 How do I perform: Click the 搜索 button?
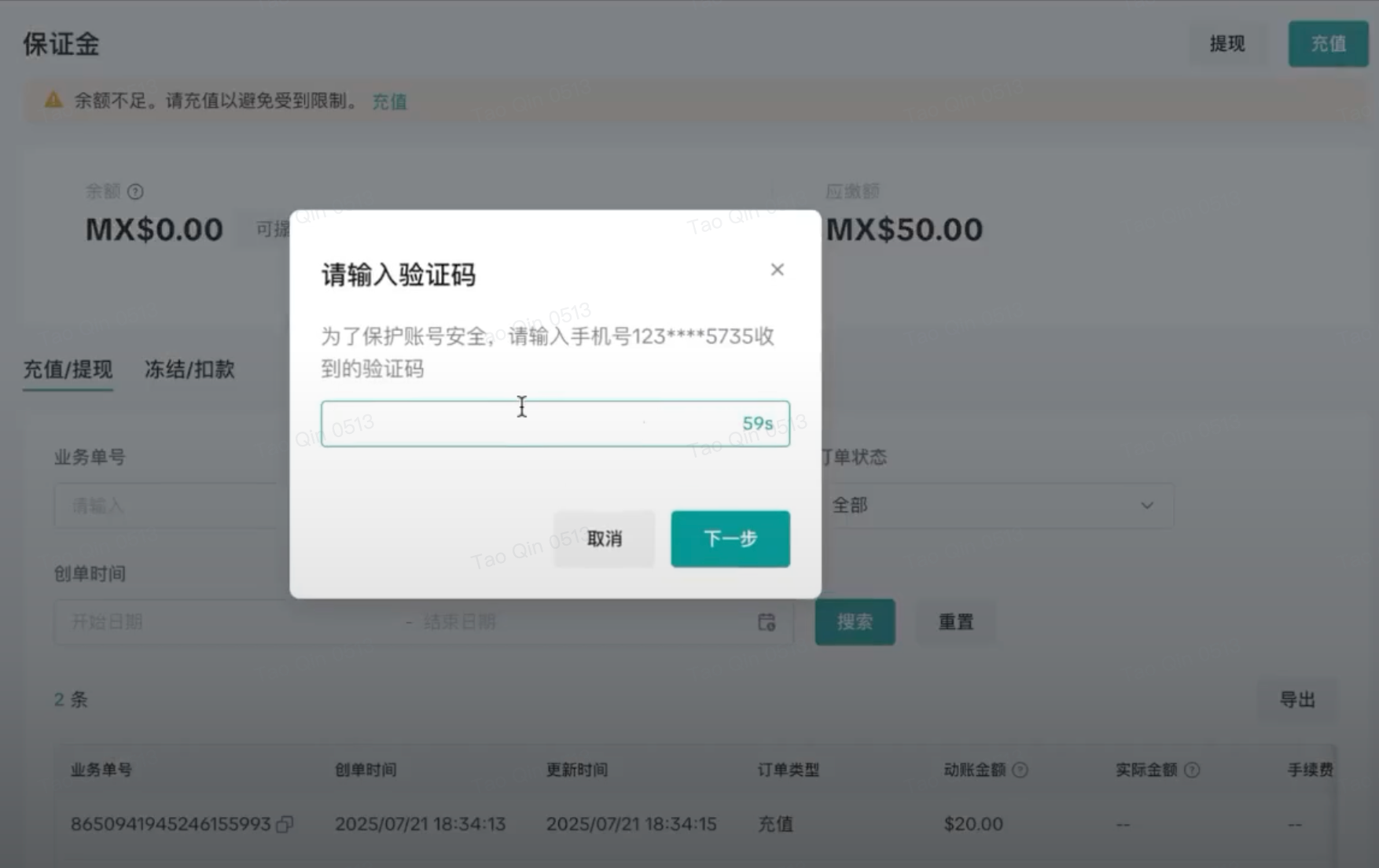click(x=855, y=622)
